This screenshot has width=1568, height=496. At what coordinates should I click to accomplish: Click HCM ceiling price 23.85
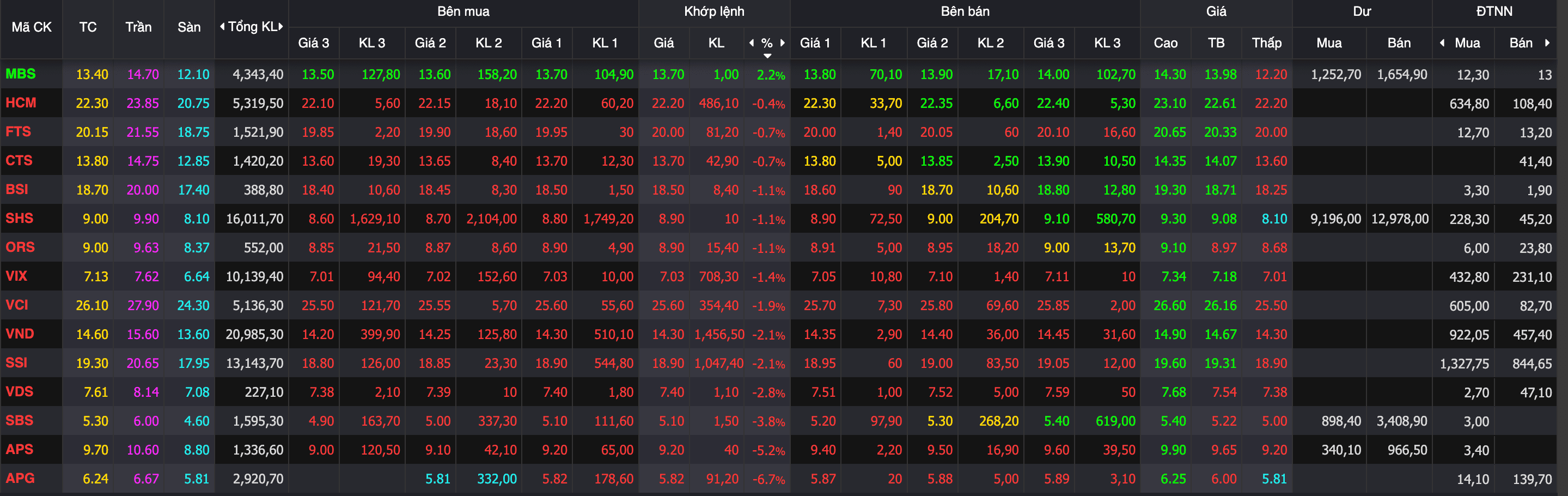[x=143, y=104]
